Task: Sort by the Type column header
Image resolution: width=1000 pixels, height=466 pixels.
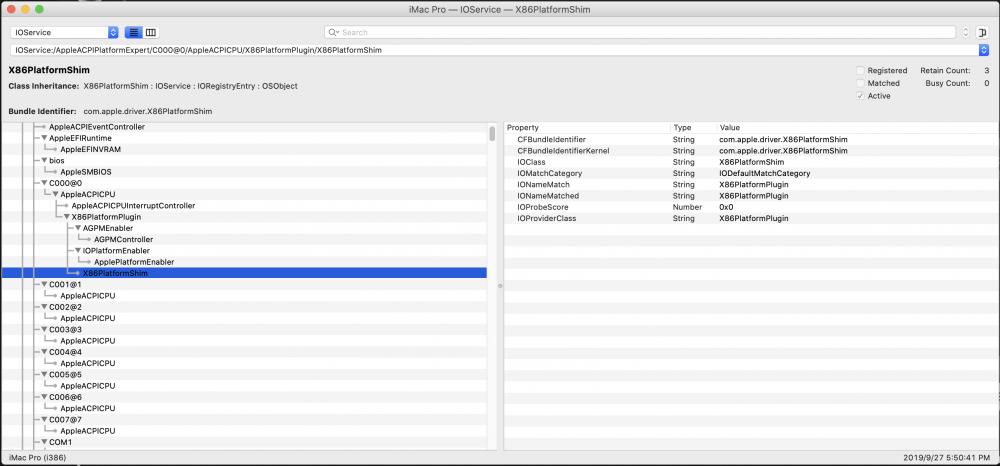Action: pos(693,127)
